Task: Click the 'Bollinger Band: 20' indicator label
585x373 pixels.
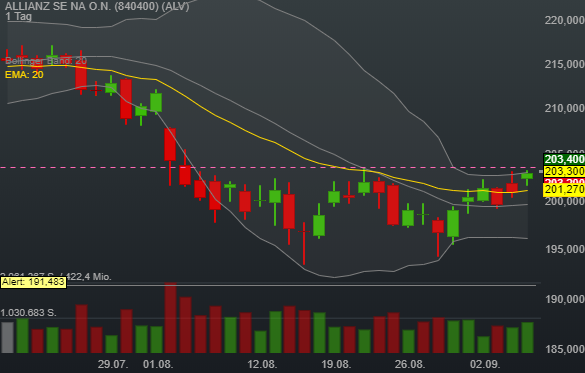Action: [46, 61]
